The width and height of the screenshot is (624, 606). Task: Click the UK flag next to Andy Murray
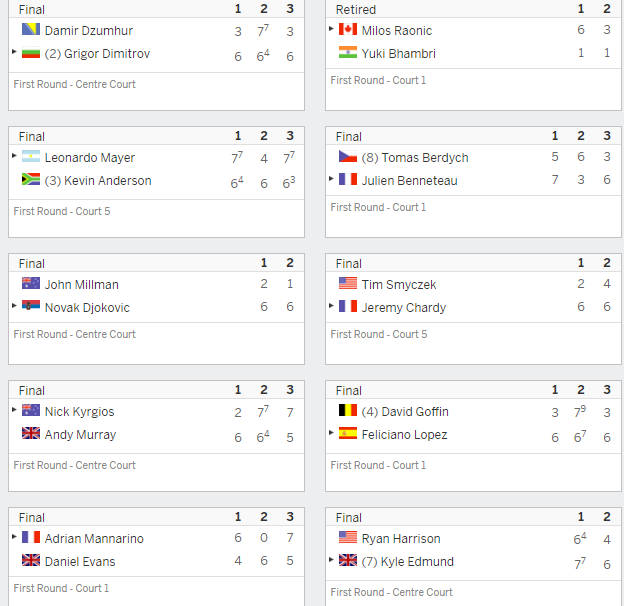pos(31,433)
